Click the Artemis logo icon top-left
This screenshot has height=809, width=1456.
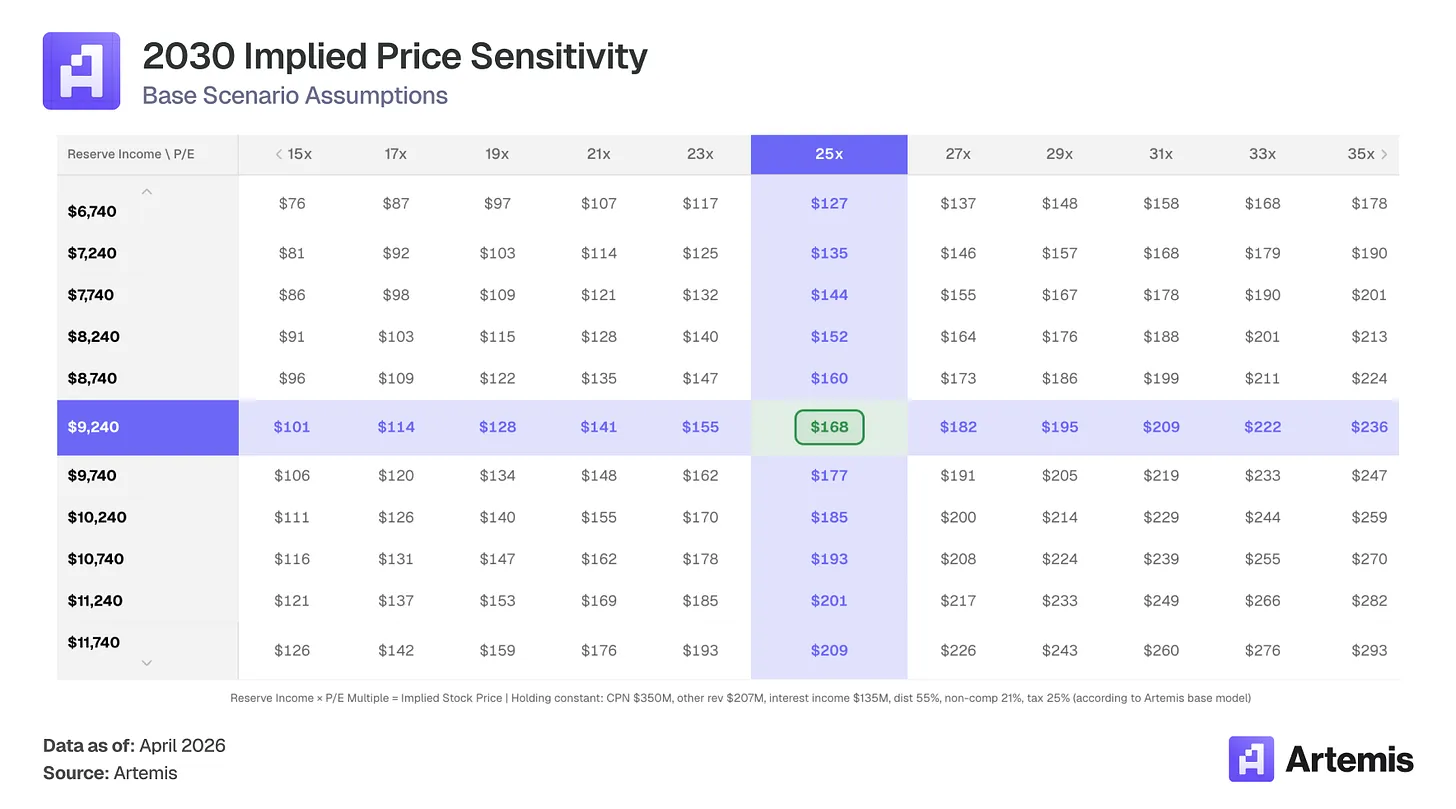(81, 70)
